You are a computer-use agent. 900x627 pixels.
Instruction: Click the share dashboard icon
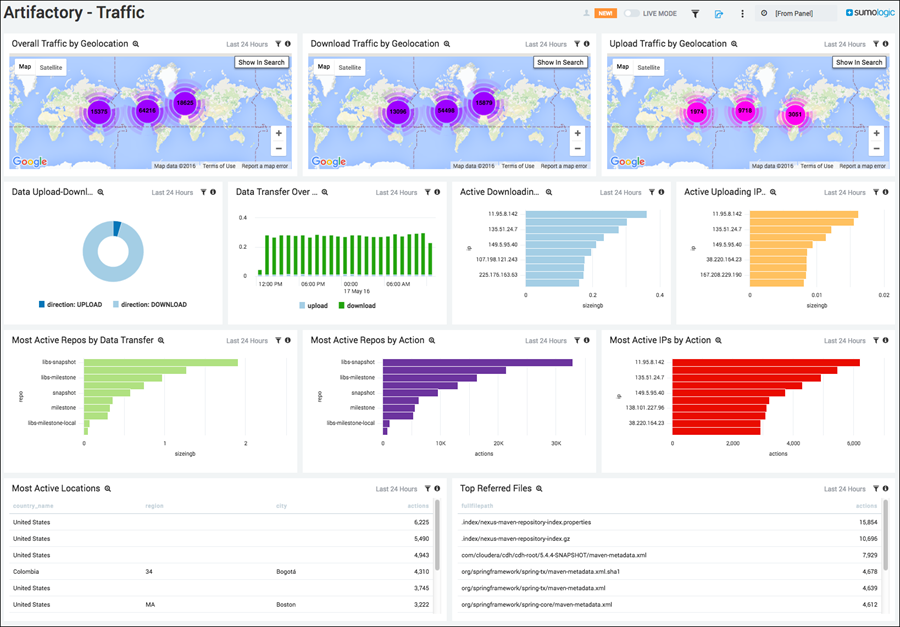pos(718,14)
